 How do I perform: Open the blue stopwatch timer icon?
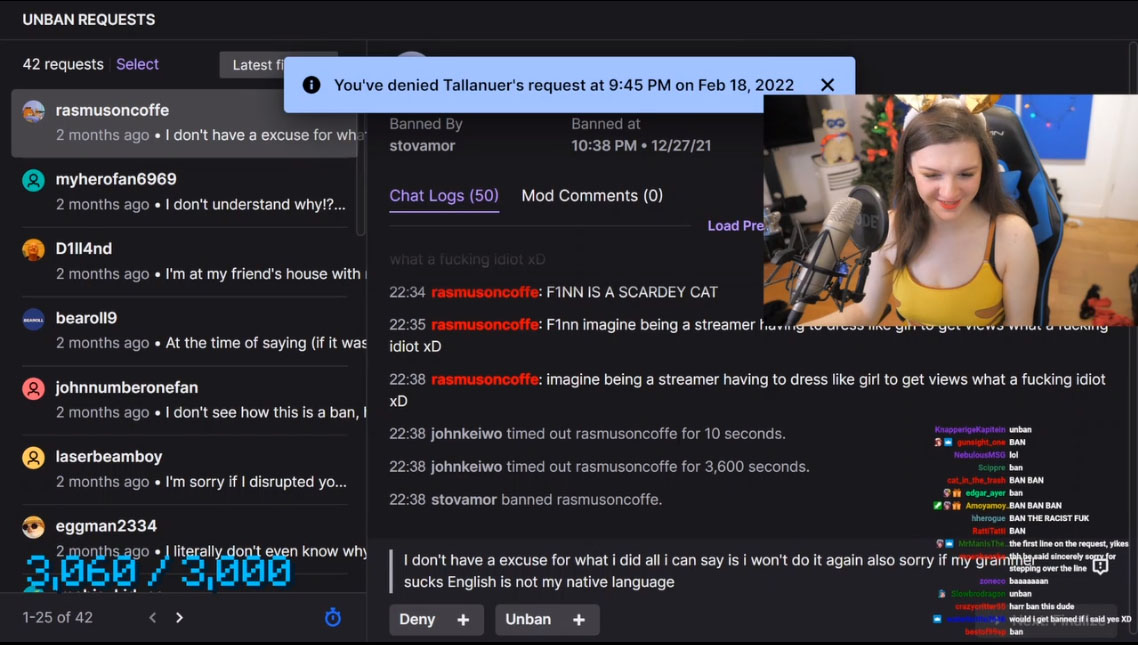point(332,617)
